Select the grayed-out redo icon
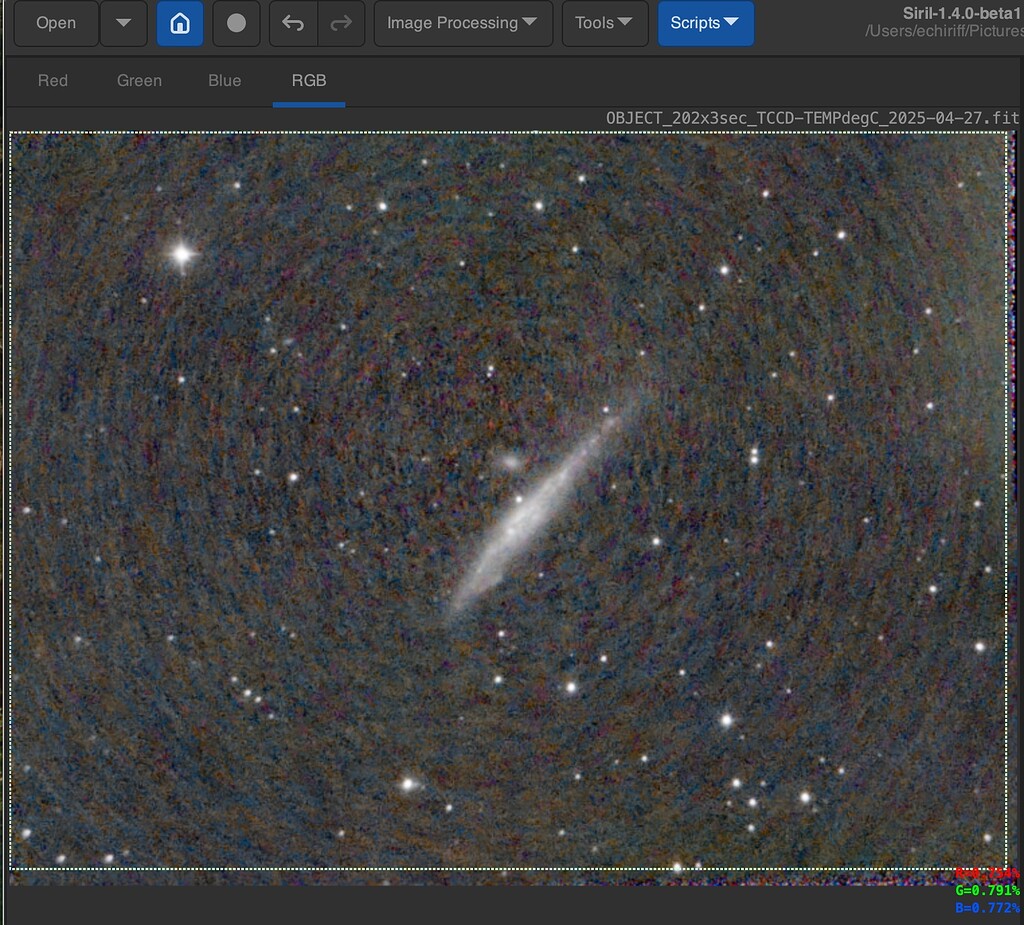This screenshot has height=925, width=1024. tap(339, 23)
